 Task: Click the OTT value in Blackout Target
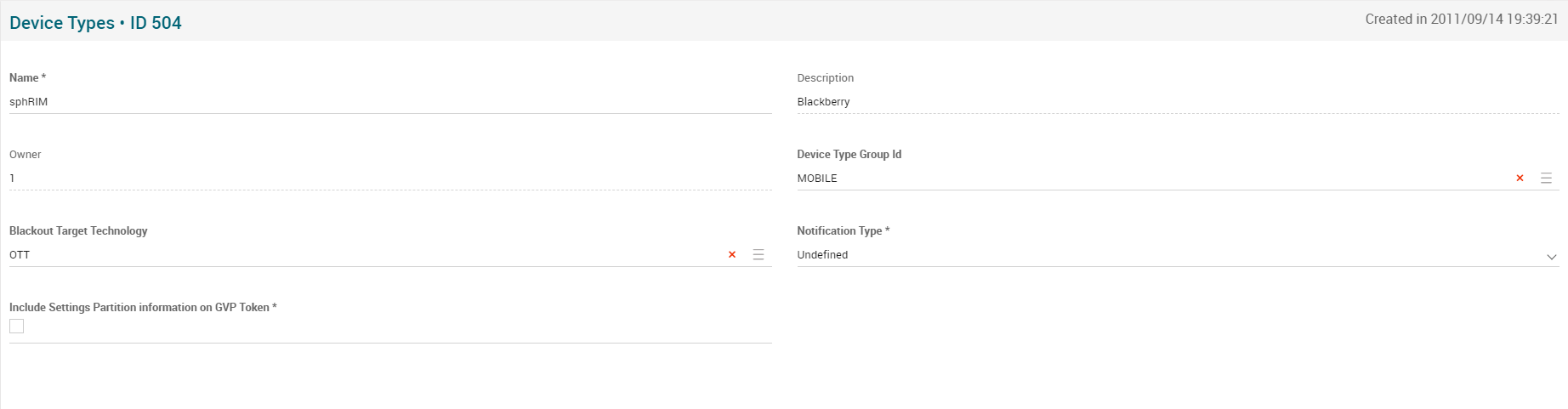pos(20,255)
